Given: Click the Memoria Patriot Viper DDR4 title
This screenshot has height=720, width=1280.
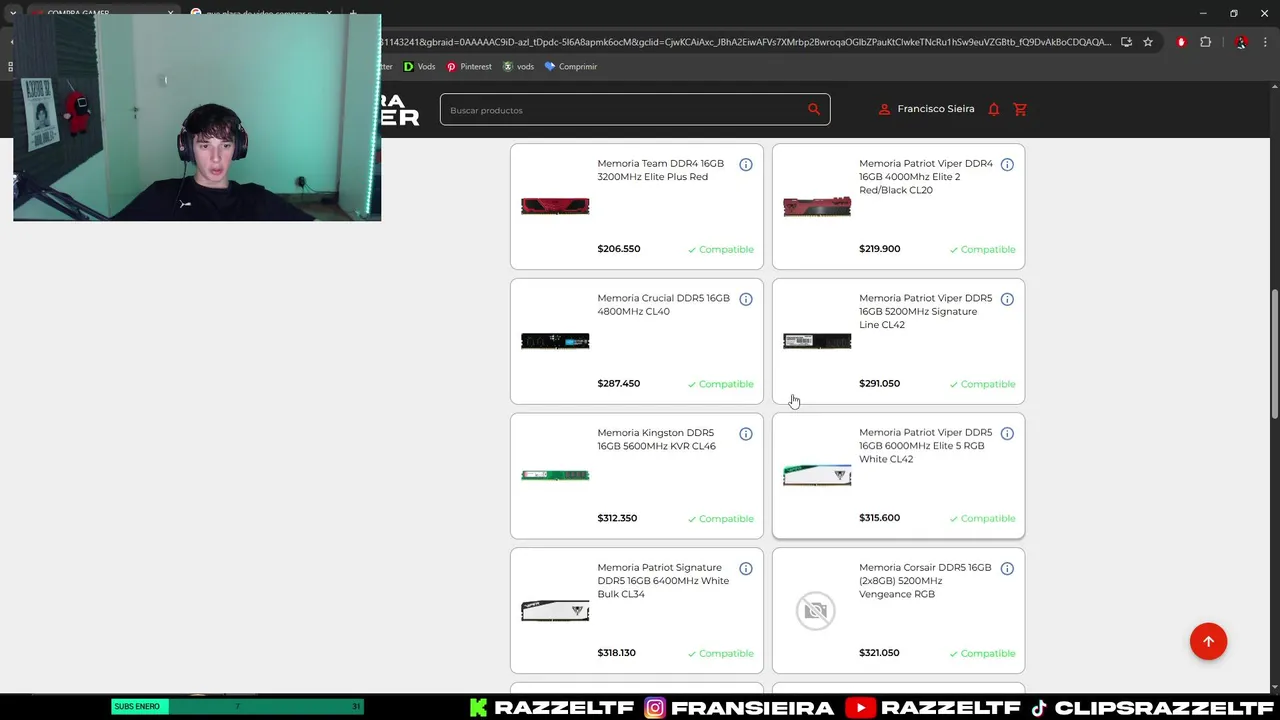Looking at the screenshot, I should point(926,177).
